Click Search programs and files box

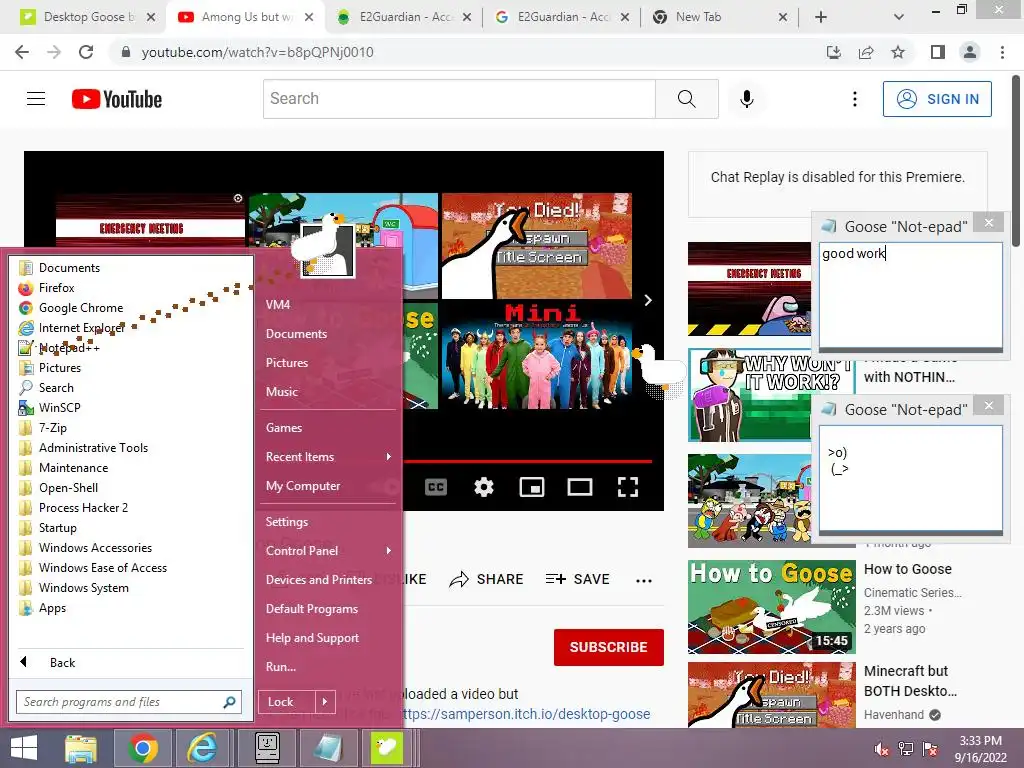129,702
